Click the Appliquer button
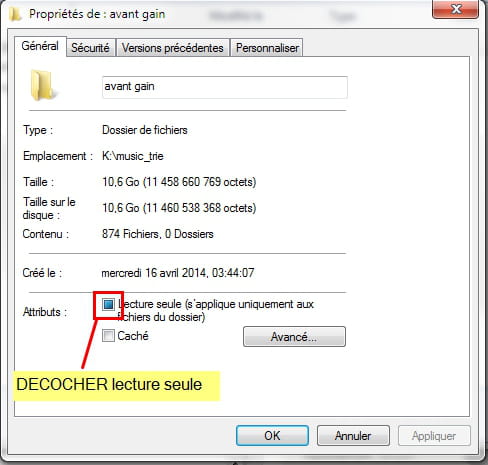Image resolution: width=488 pixels, height=465 pixels. point(434,436)
